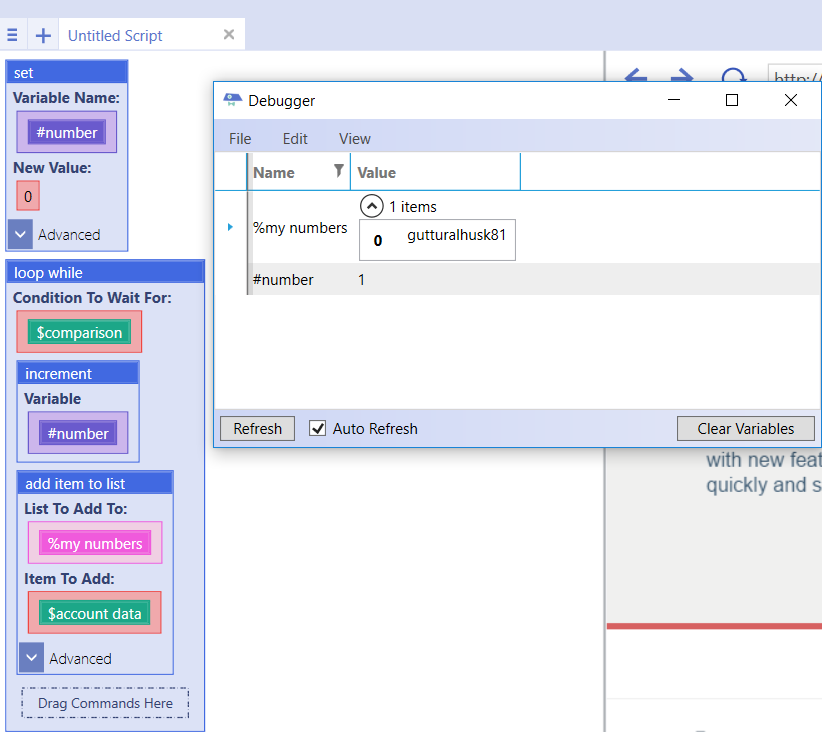Open the Debugger File menu
Image resolution: width=822 pixels, height=732 pixels.
240,139
